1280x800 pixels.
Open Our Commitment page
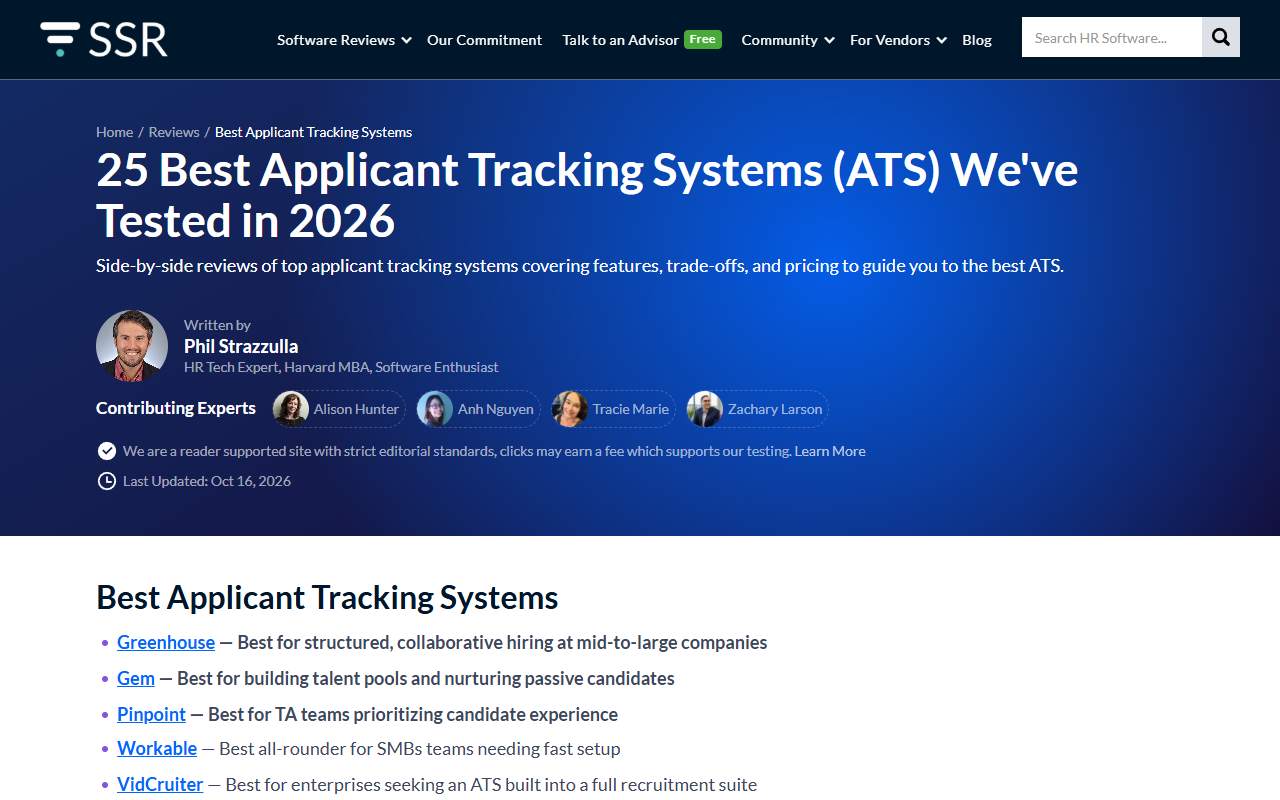(484, 40)
